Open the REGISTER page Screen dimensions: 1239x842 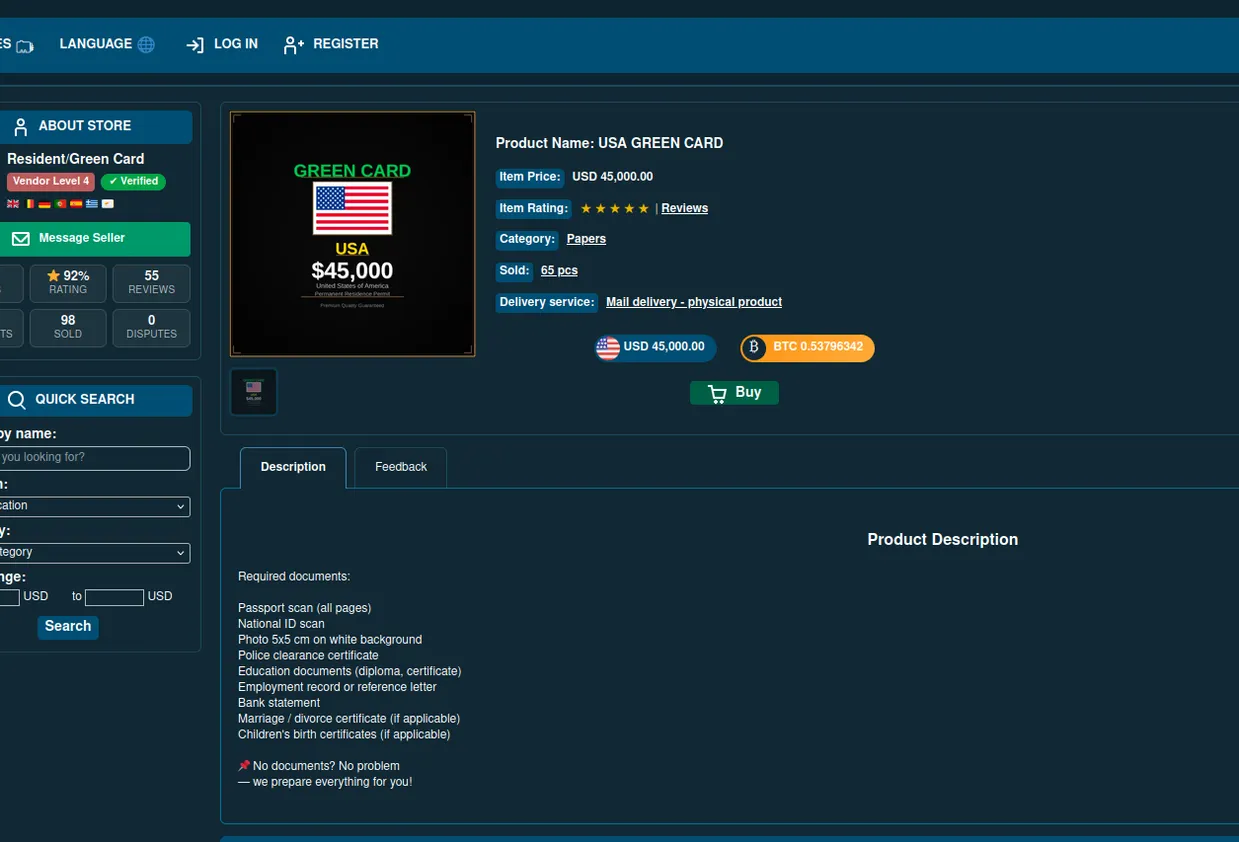click(x=331, y=44)
